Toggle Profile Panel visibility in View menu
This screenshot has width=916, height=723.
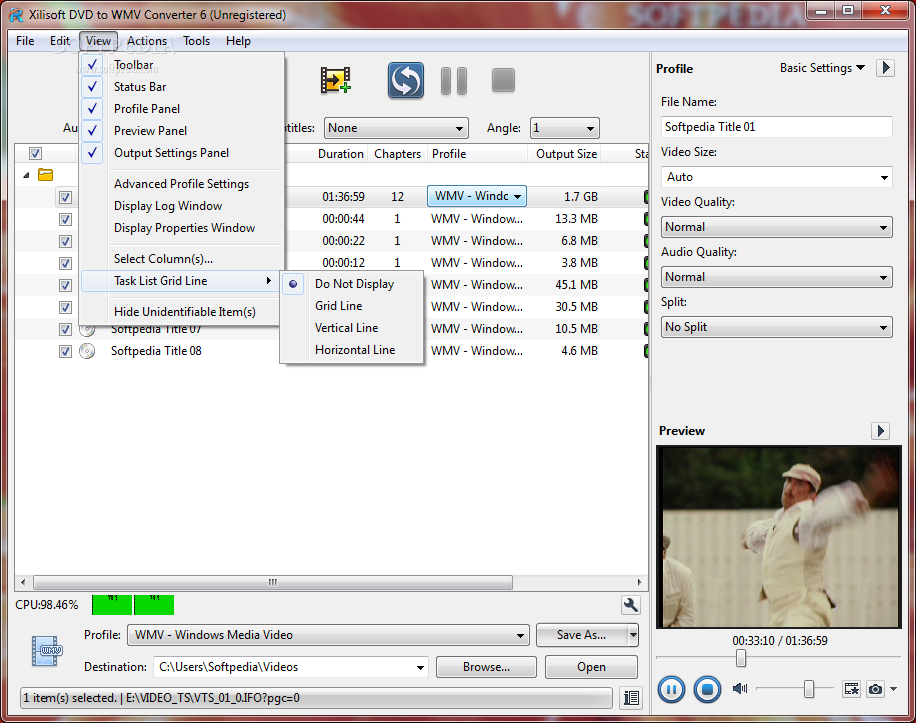tap(181, 109)
